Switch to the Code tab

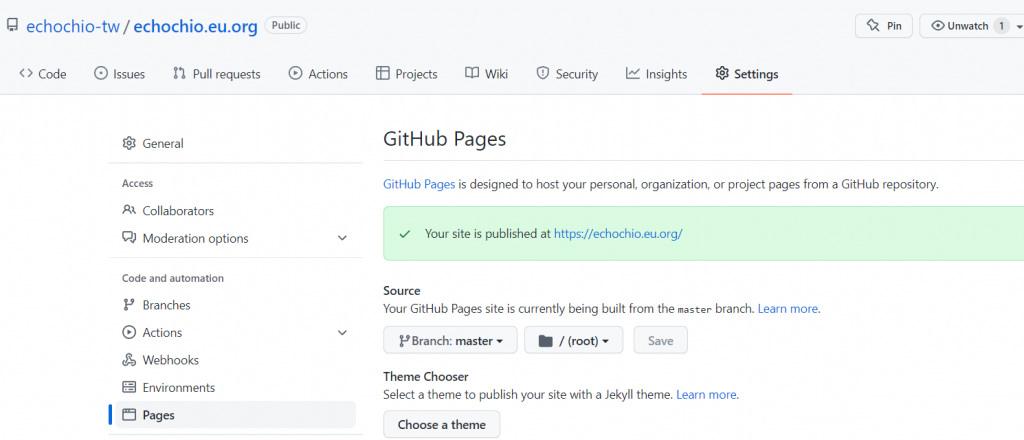pos(43,74)
